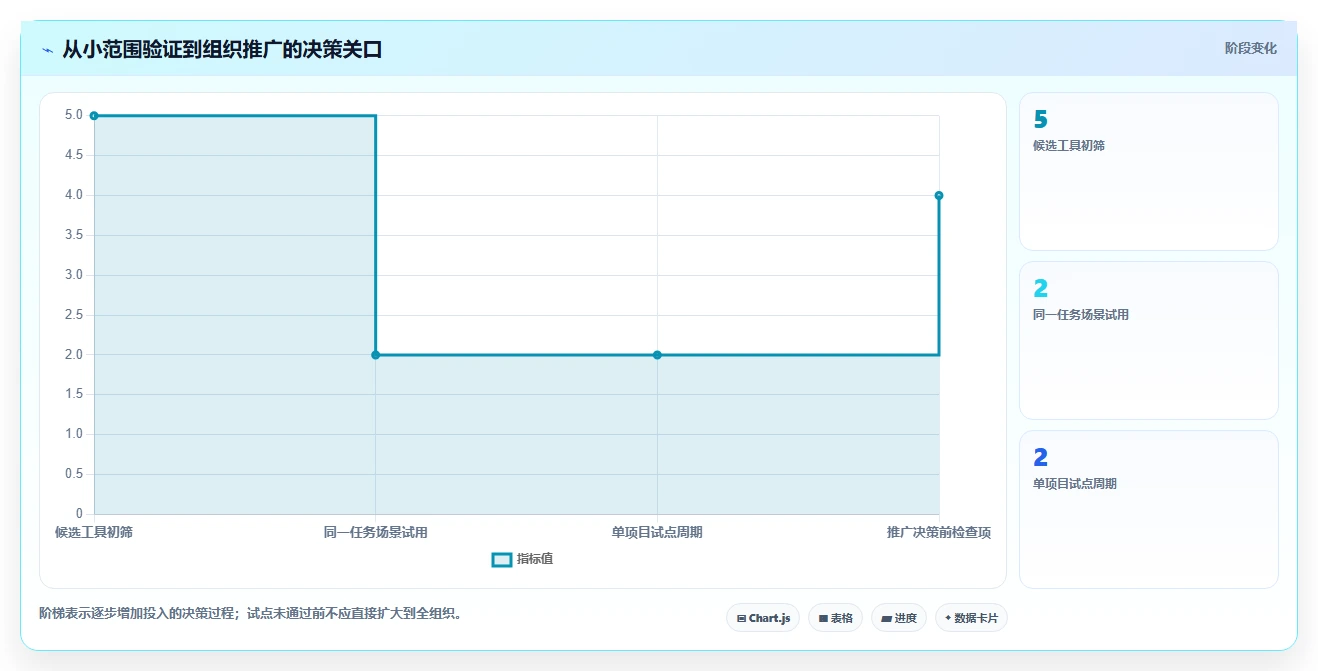Open the 候选工具初筛 data card

point(1149,171)
